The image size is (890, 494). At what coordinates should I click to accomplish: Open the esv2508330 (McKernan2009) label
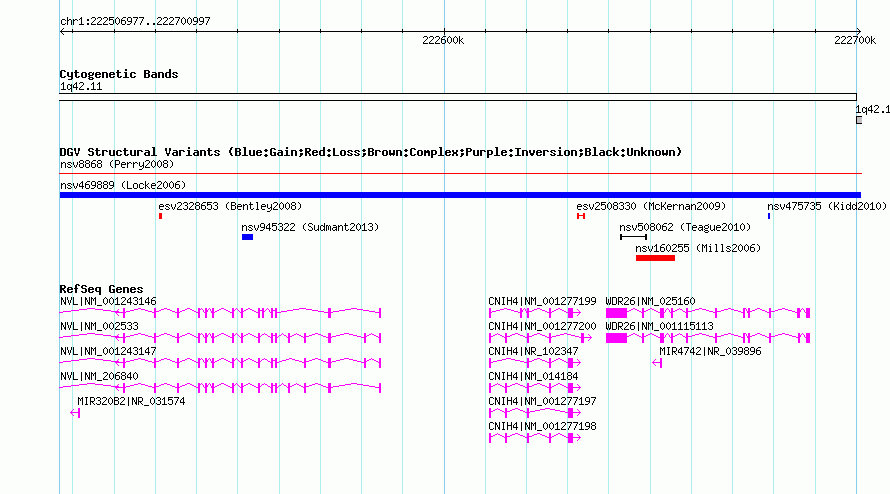tap(651, 206)
